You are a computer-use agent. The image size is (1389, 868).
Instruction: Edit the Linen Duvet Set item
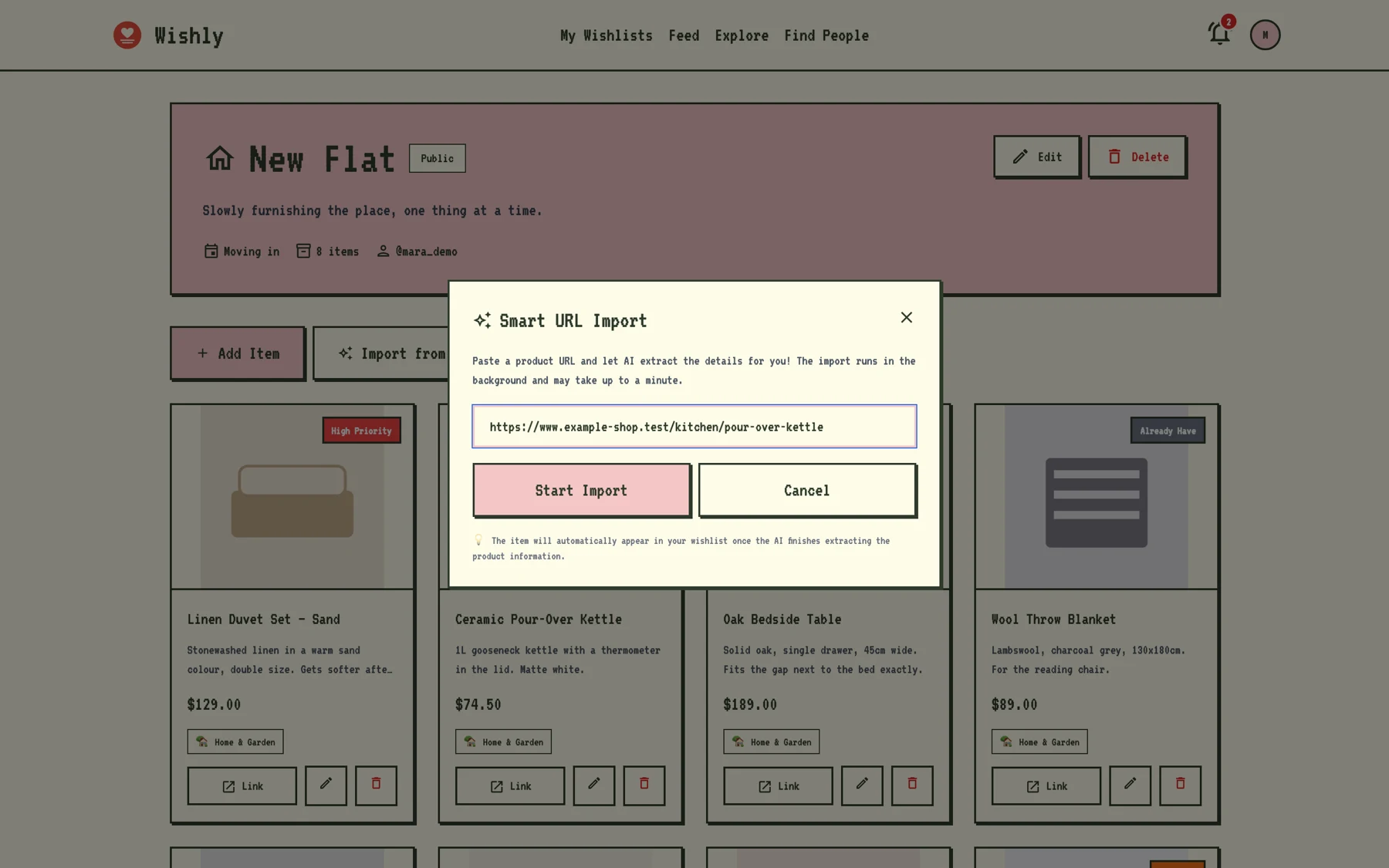coord(326,785)
